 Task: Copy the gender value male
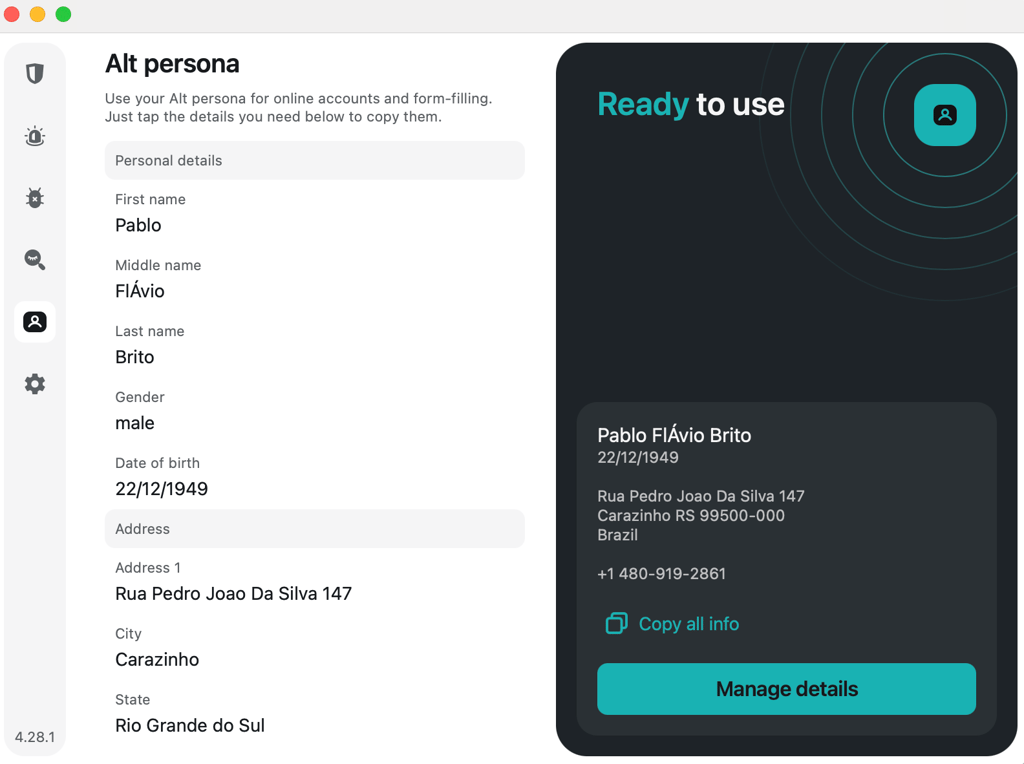pyautogui.click(x=135, y=423)
